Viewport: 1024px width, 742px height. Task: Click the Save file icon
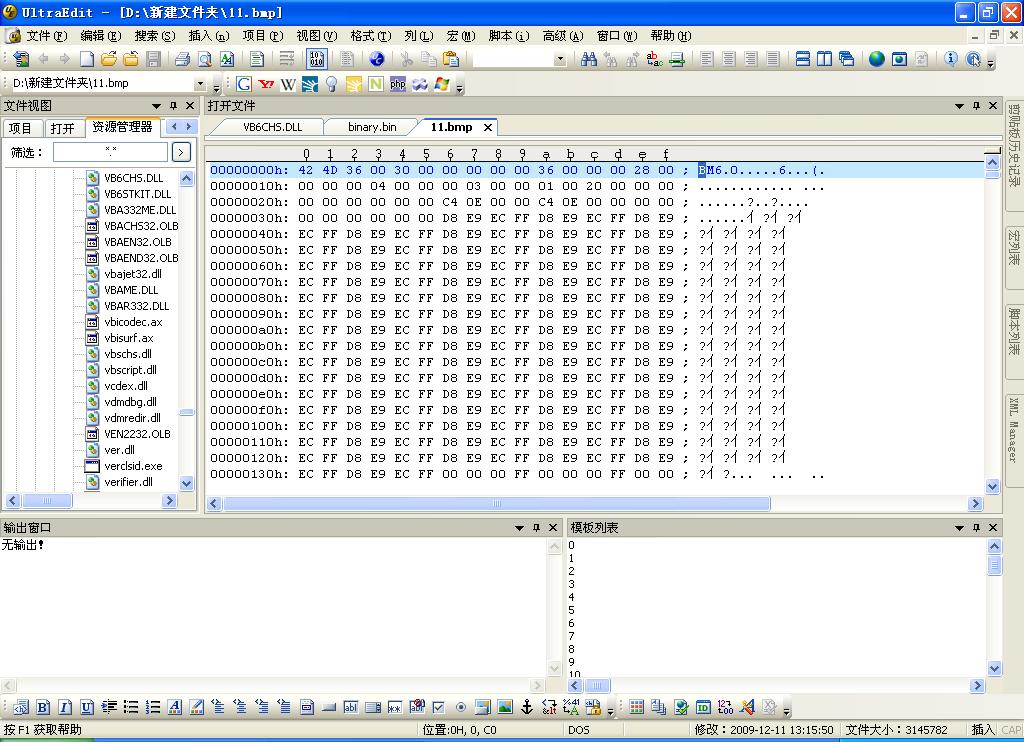[154, 59]
